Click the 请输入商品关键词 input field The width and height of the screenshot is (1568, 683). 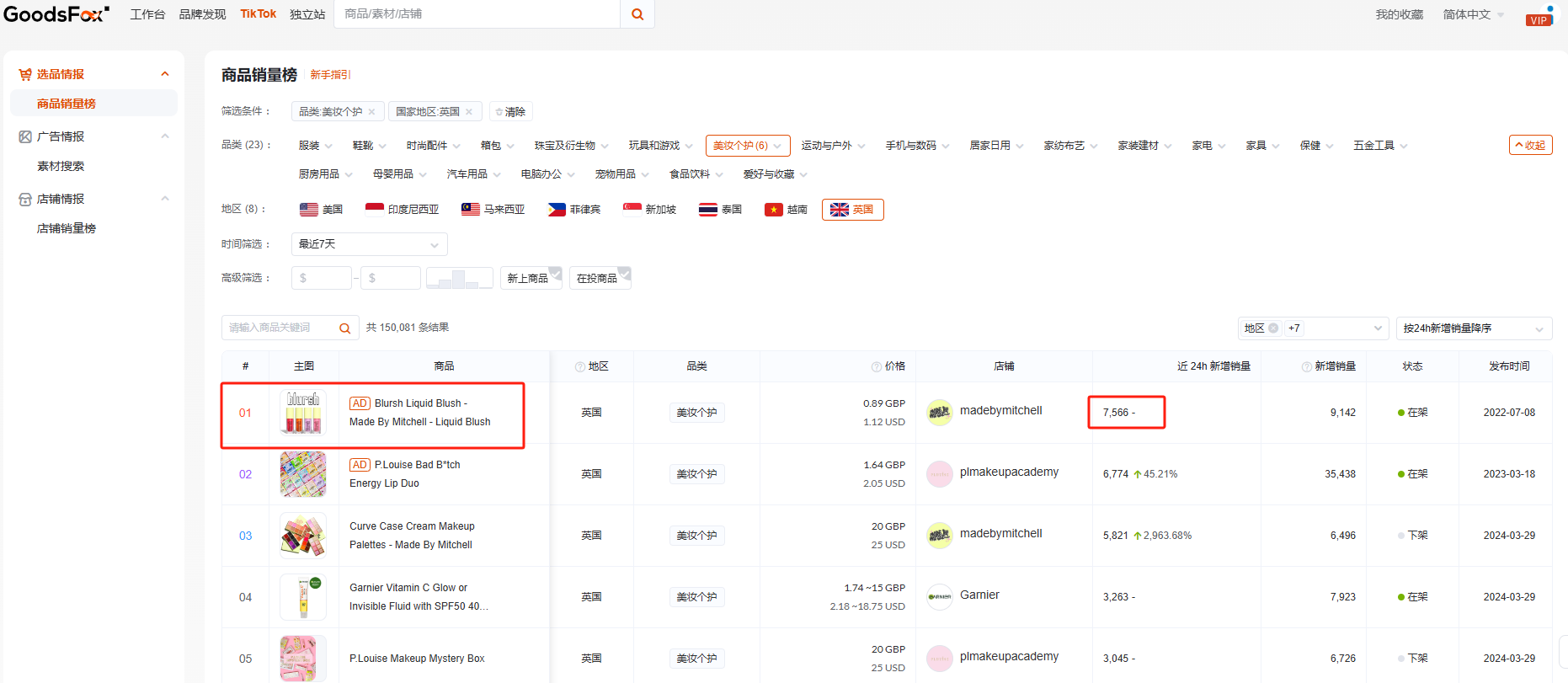[x=280, y=328]
